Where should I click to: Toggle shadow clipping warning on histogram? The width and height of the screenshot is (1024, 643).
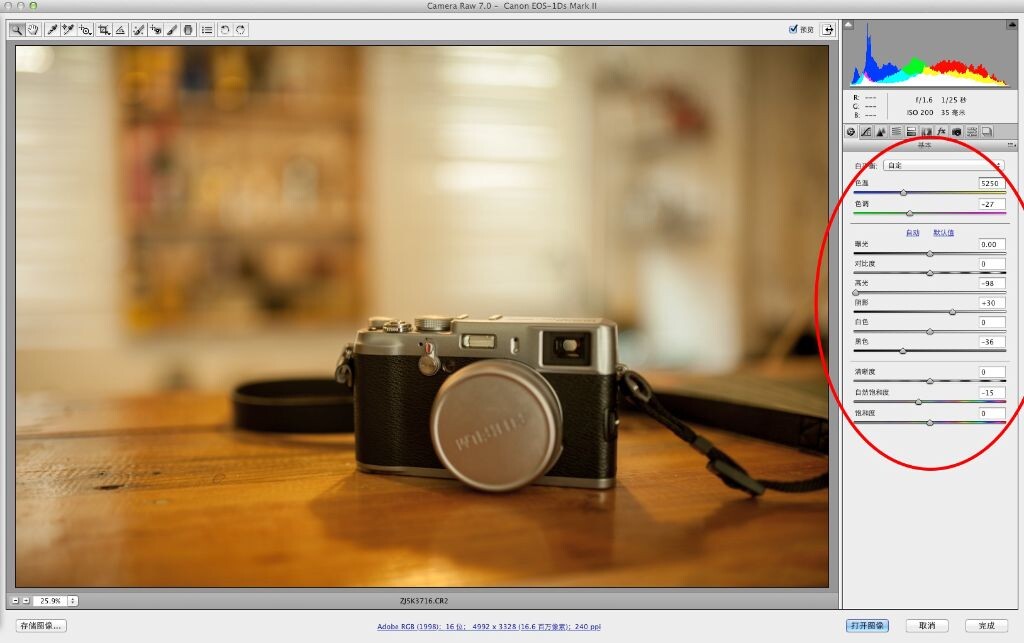849,25
